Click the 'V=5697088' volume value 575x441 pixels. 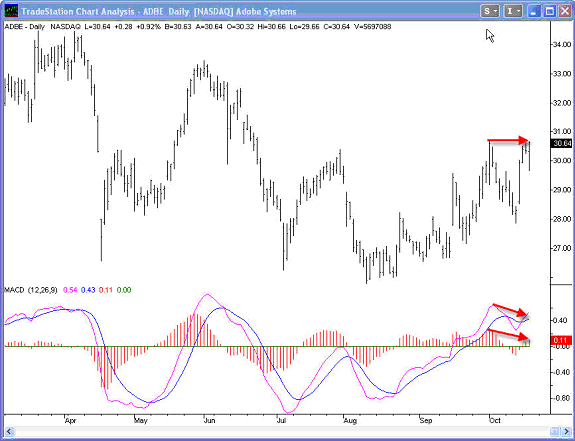coord(373,27)
